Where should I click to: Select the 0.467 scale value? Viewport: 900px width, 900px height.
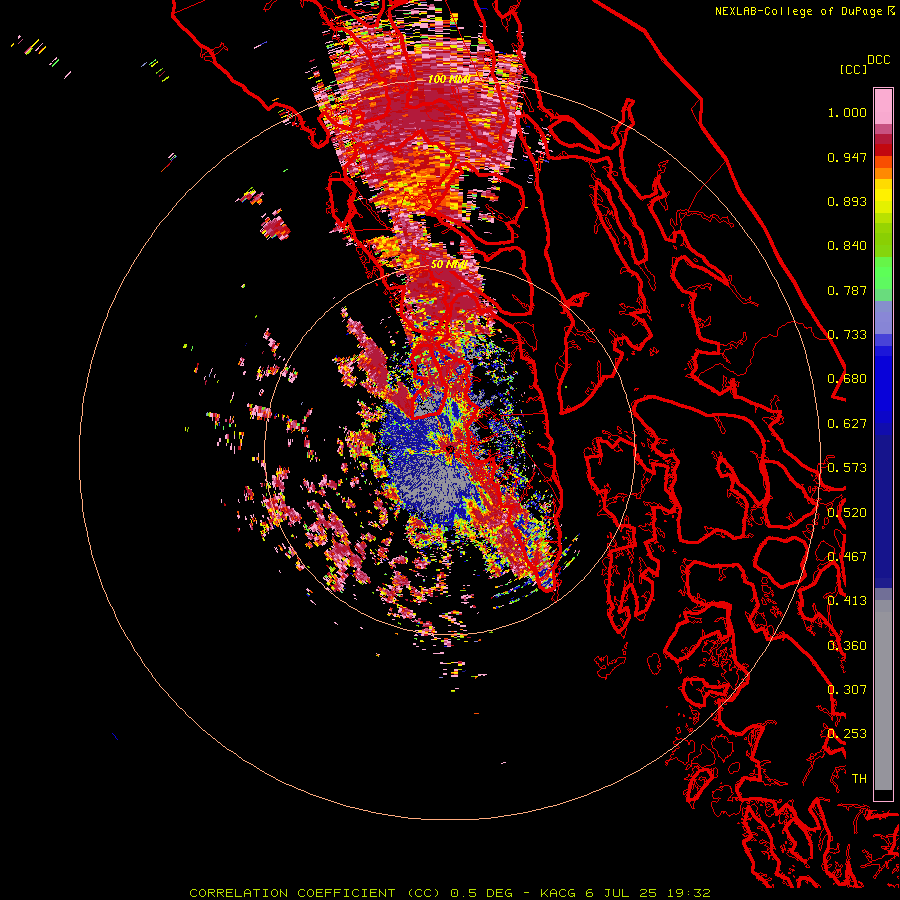(847, 557)
